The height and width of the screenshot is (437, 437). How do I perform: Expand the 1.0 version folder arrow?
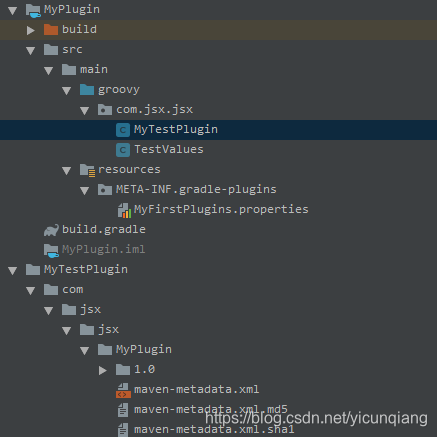click(103, 370)
